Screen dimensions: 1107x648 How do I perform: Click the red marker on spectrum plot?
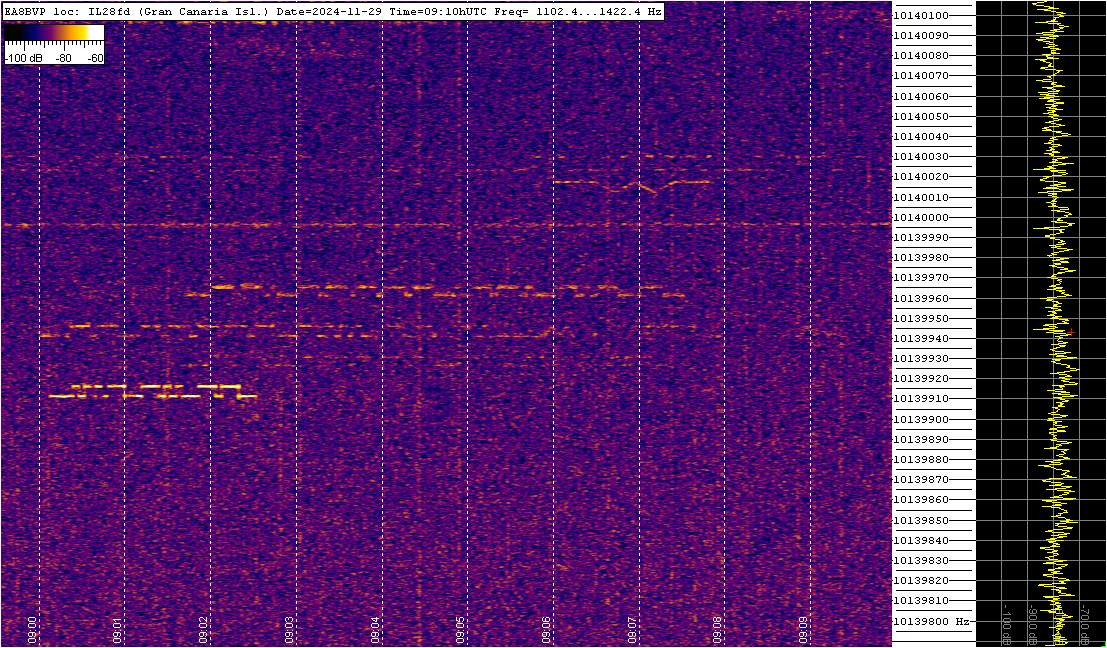click(1070, 332)
